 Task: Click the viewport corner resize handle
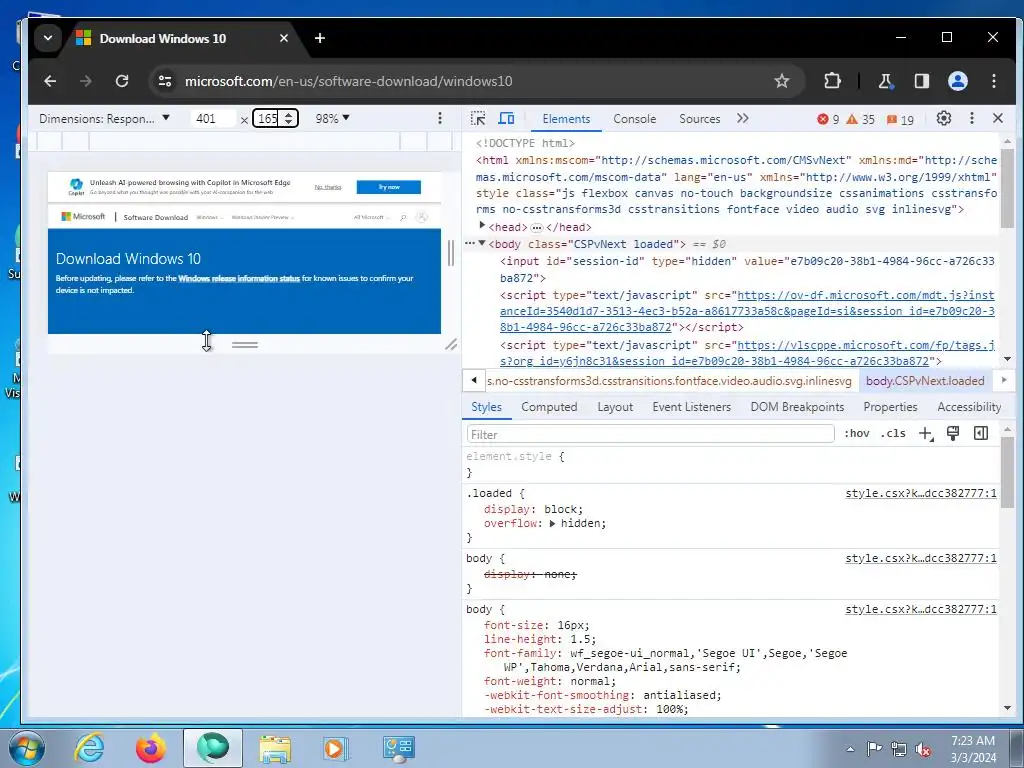click(x=451, y=344)
